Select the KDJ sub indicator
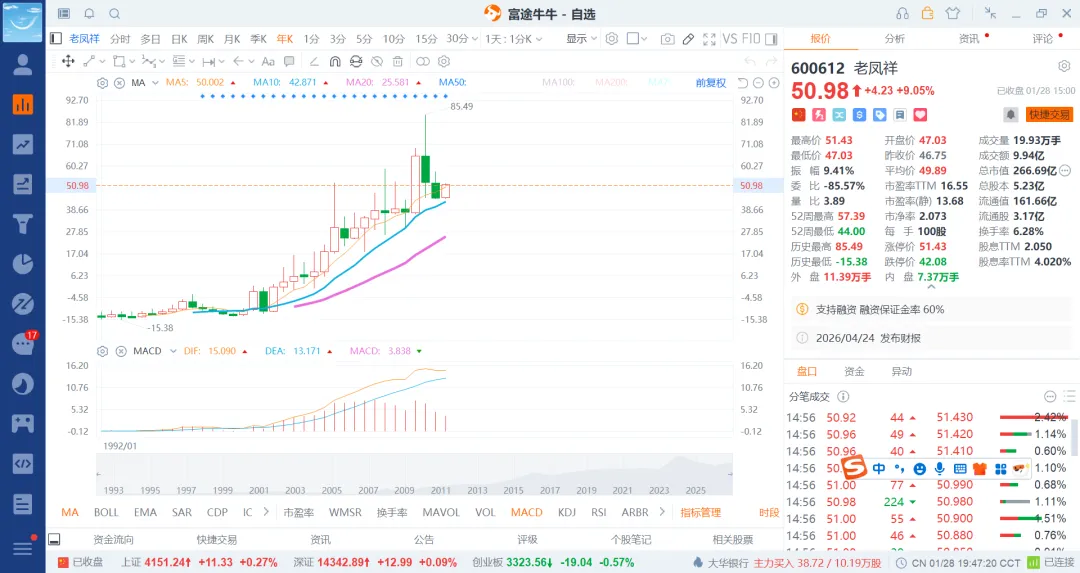 [x=567, y=512]
